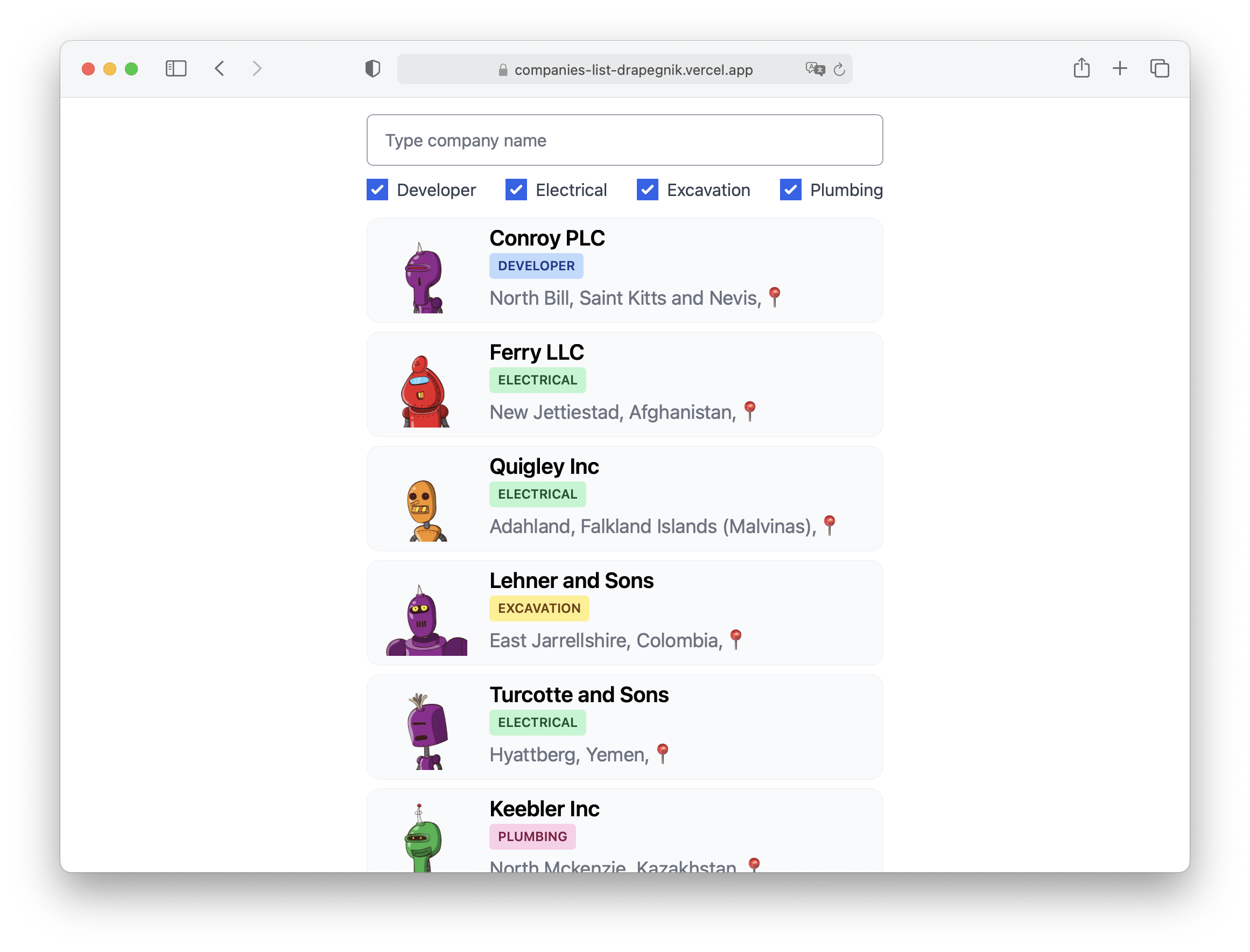Click the reload page icon
The image size is (1250, 952).
point(839,68)
